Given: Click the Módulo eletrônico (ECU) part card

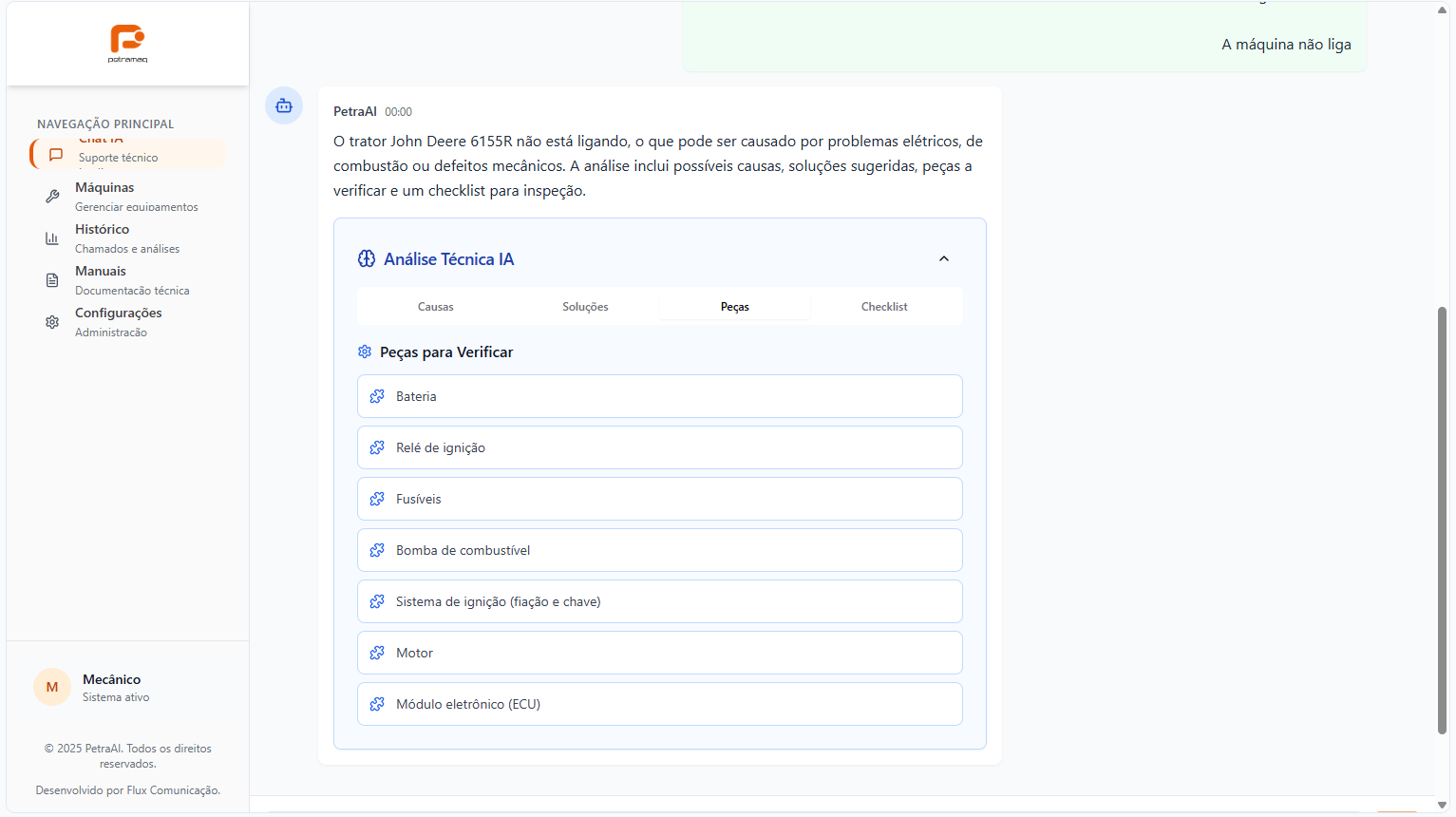Looking at the screenshot, I should [x=660, y=704].
